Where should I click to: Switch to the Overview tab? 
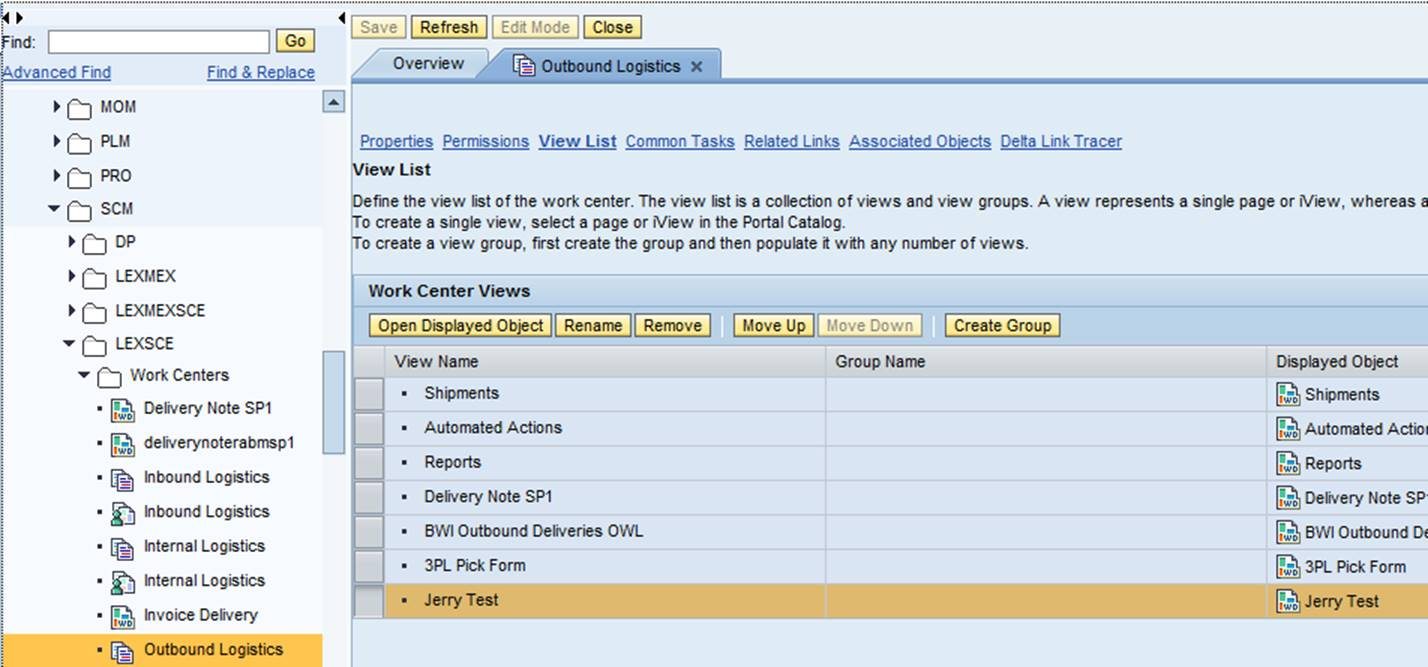click(428, 64)
